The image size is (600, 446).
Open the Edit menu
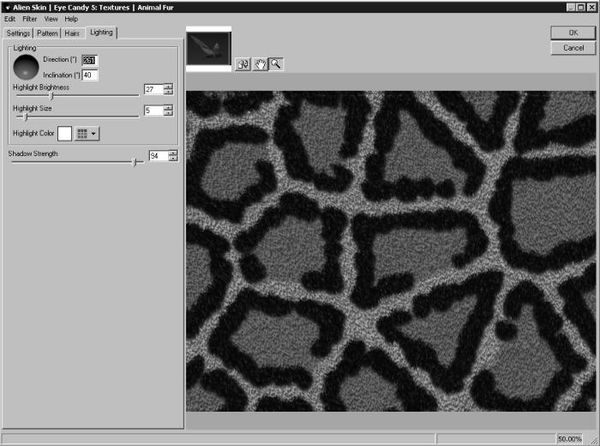tap(10, 19)
